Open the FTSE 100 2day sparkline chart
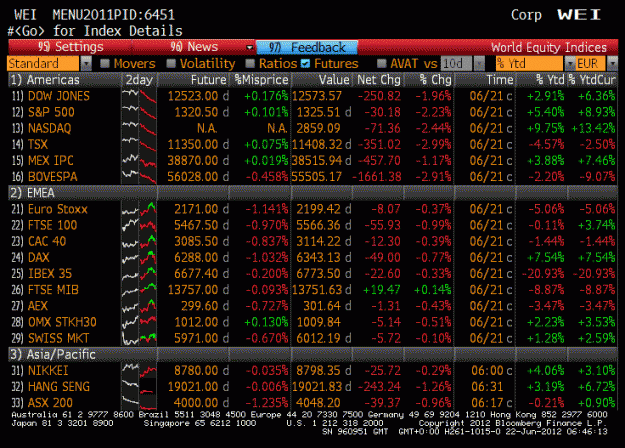 coord(139,225)
